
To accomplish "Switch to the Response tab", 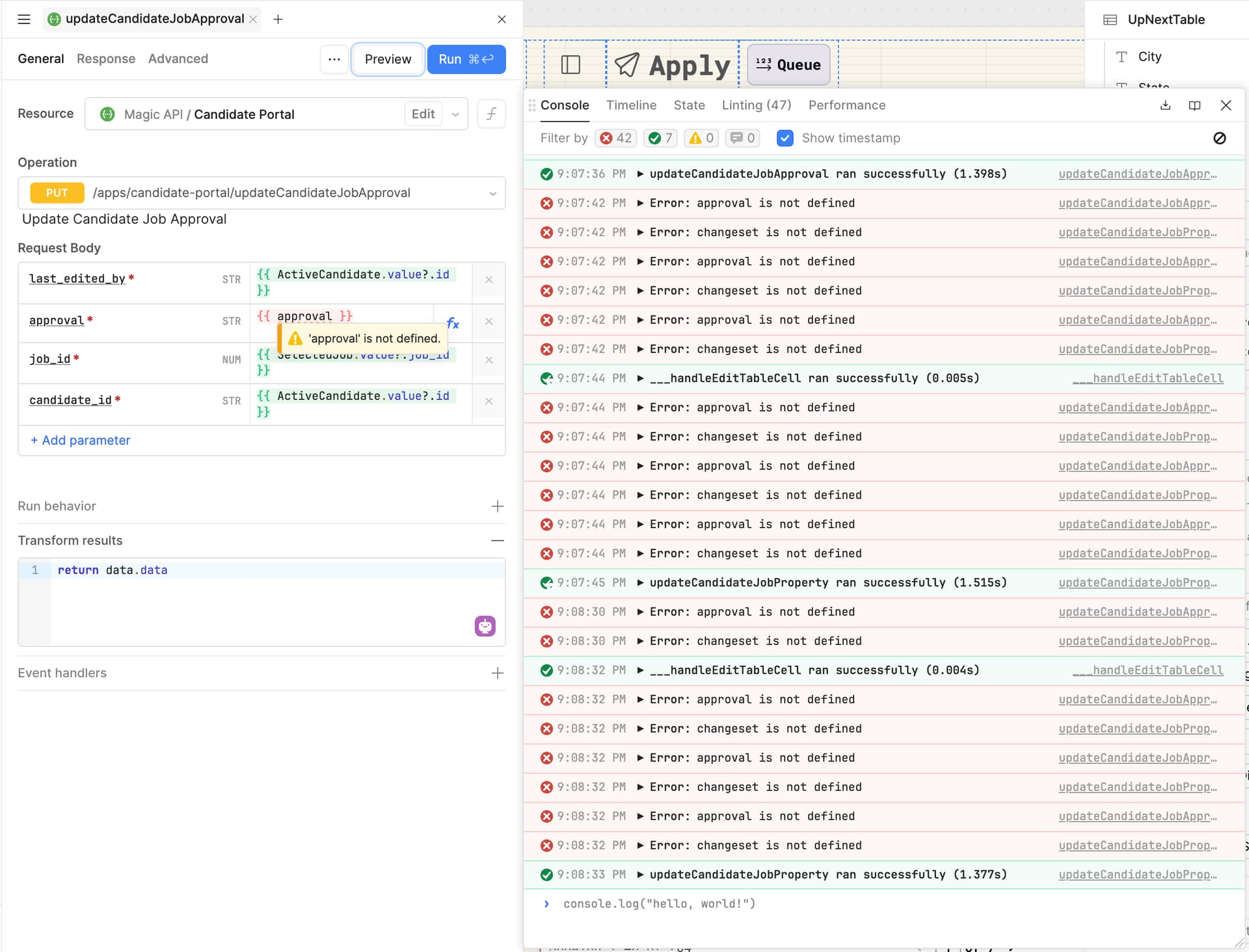I will pos(106,59).
